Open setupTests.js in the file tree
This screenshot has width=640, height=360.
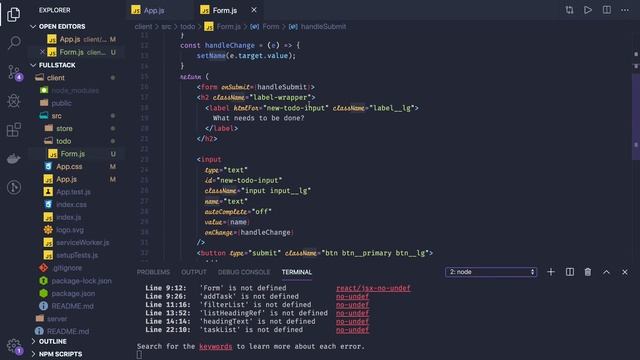[77, 255]
